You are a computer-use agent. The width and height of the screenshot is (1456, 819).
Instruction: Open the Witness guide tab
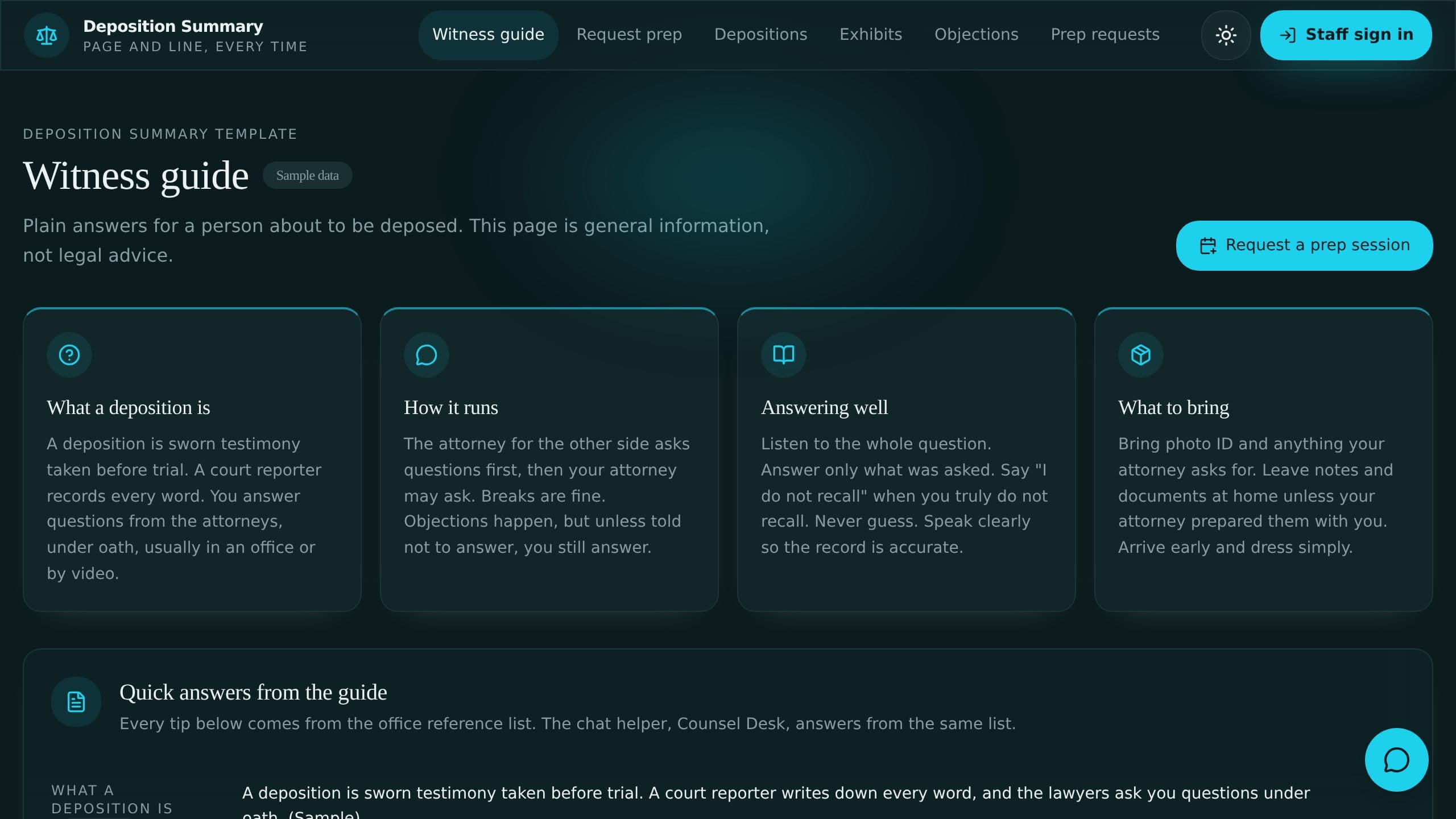pyautogui.click(x=488, y=35)
